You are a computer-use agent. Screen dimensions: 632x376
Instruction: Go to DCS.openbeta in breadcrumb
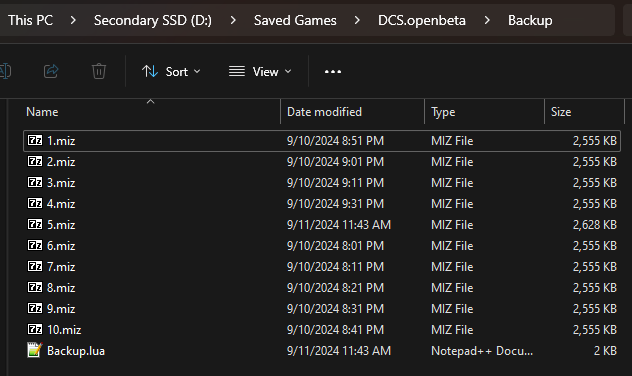[422, 20]
